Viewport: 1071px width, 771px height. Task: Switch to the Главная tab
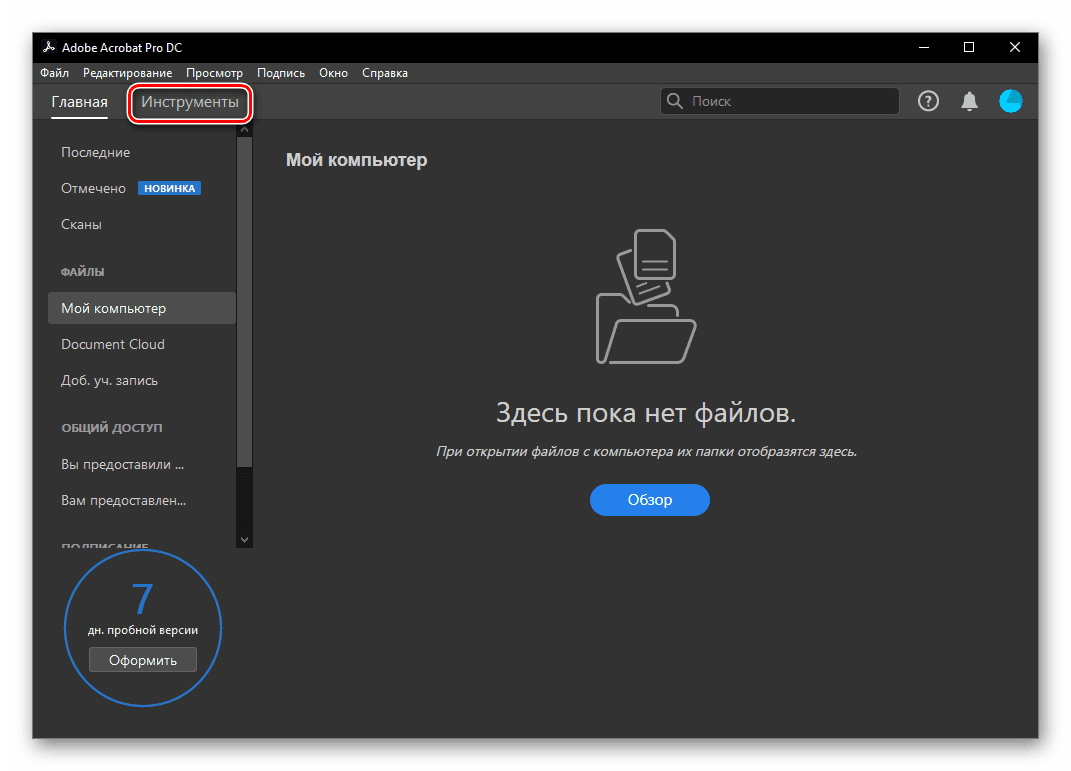79,102
